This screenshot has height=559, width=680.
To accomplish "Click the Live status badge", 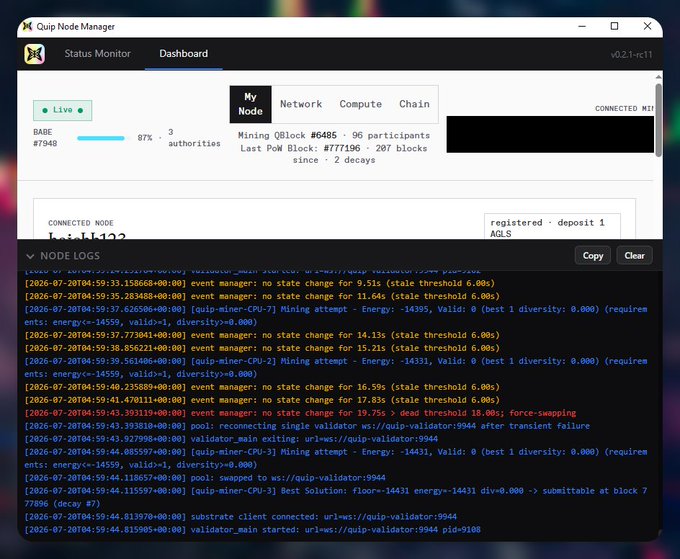I will tap(62, 110).
